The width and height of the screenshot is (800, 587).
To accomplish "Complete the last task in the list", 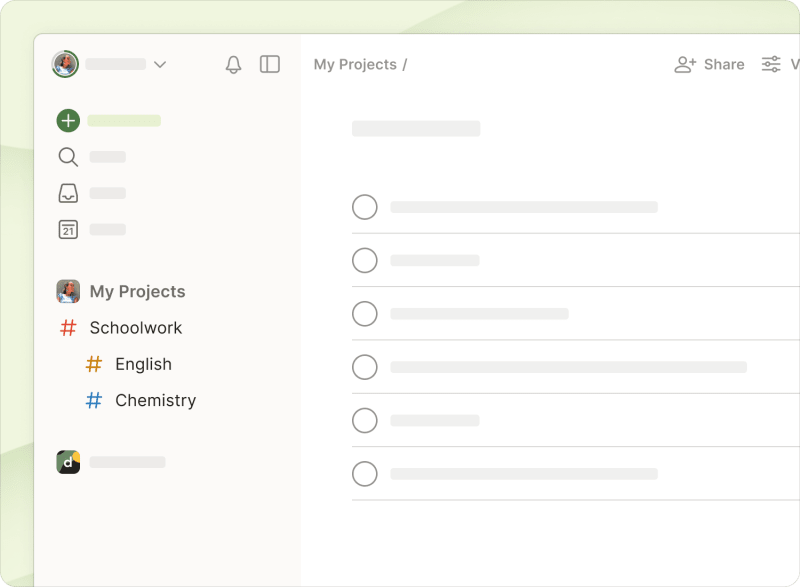I will (365, 473).
